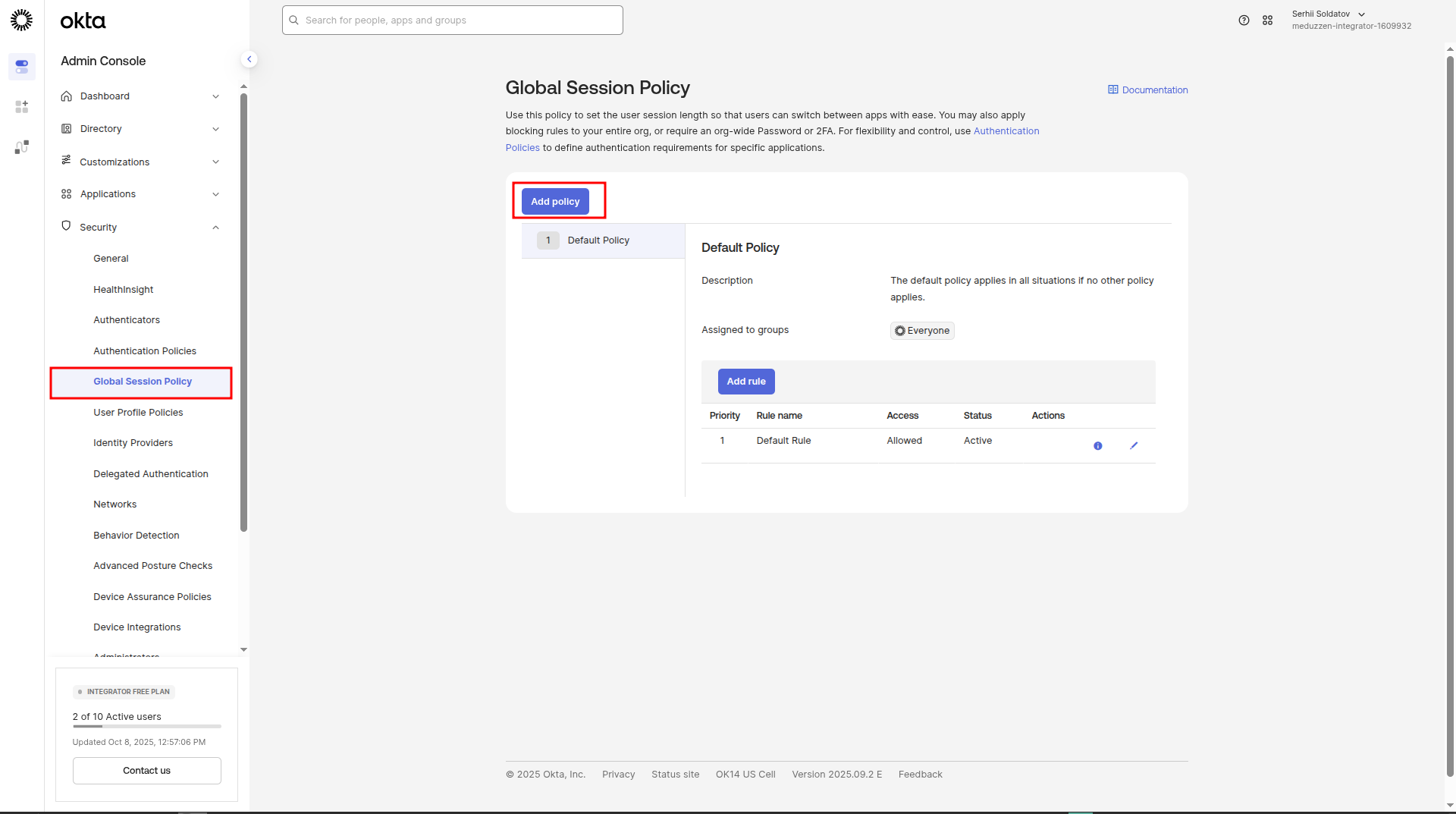Viewport: 1456px width, 814px height.
Task: Expand the Dashboard menu chevron
Action: pos(216,96)
